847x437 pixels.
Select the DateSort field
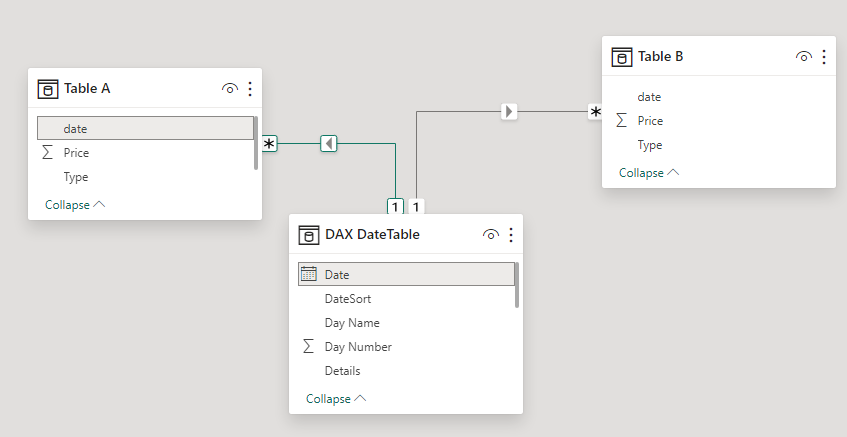coord(406,299)
